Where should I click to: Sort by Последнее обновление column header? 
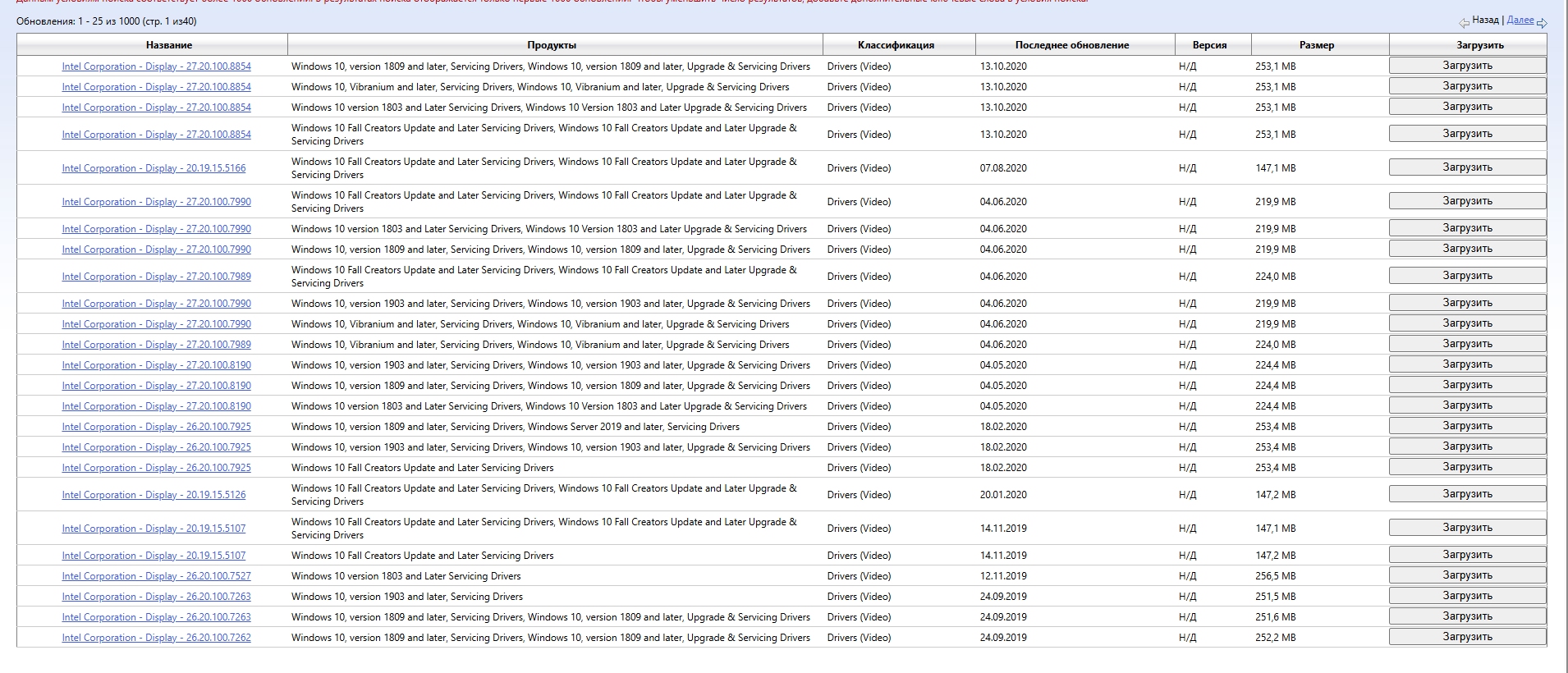pyautogui.click(x=1071, y=45)
